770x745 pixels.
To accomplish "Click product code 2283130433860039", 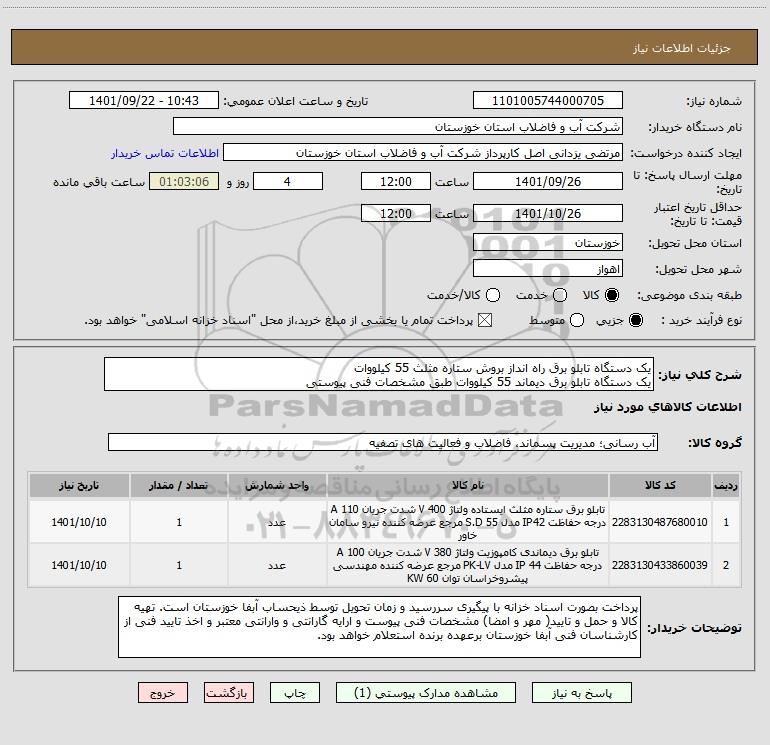I will coord(660,565).
